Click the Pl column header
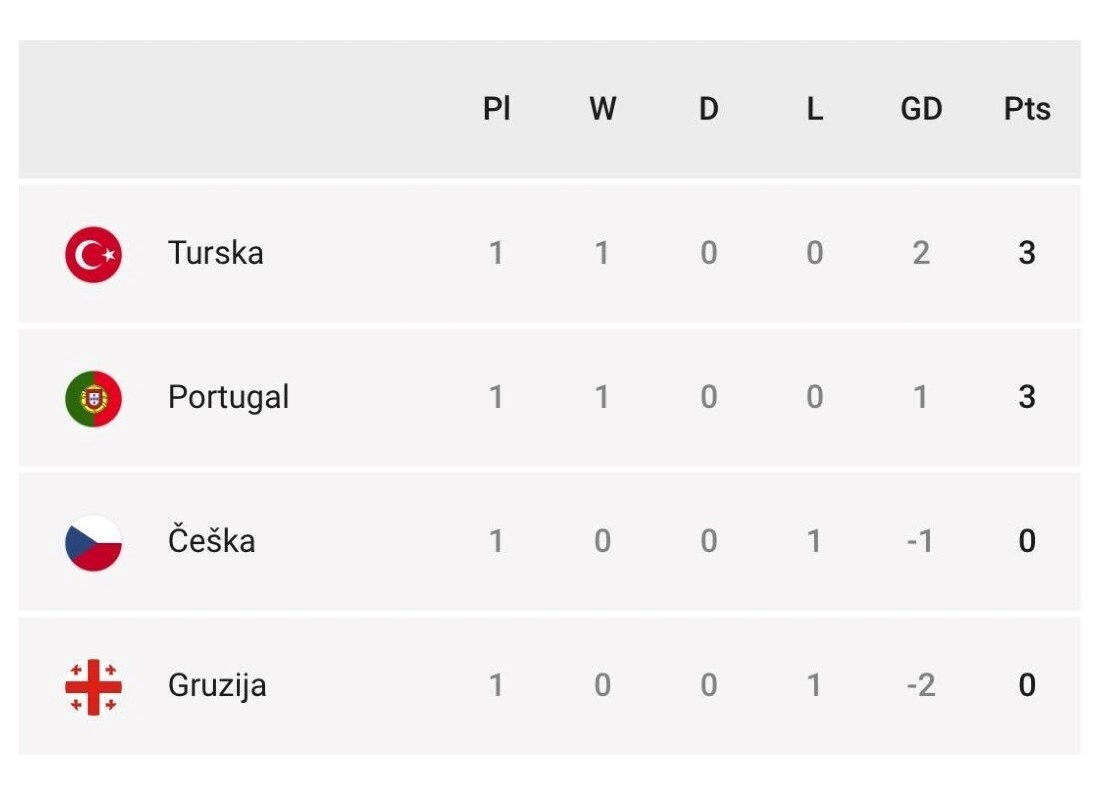This screenshot has height=800, width=1100. pyautogui.click(x=496, y=109)
